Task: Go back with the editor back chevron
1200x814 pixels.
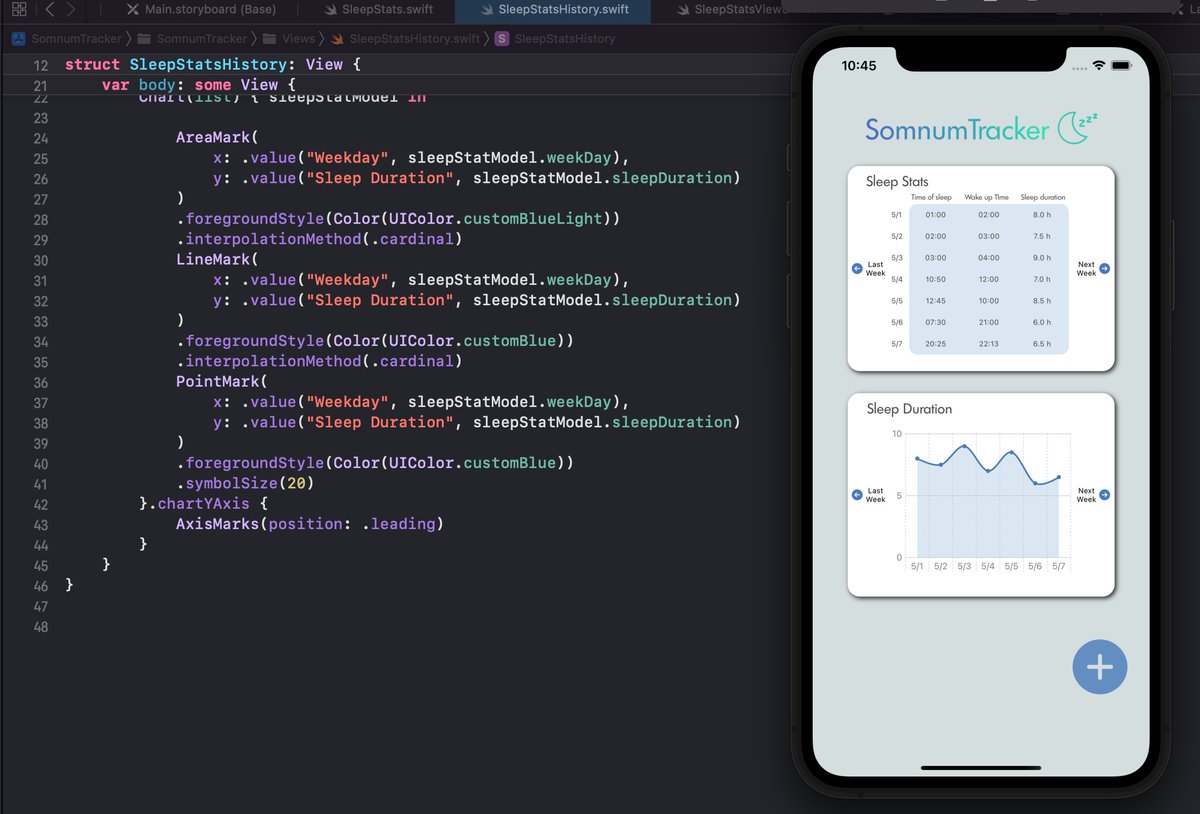Action: [x=50, y=10]
